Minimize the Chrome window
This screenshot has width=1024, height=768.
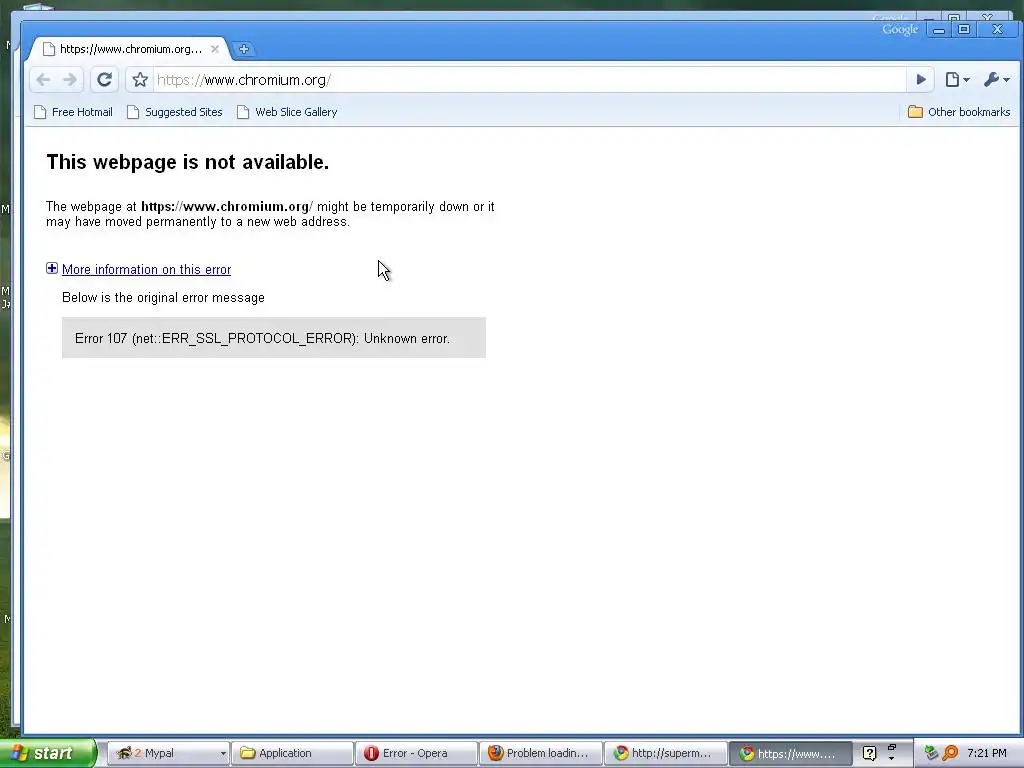point(938,30)
